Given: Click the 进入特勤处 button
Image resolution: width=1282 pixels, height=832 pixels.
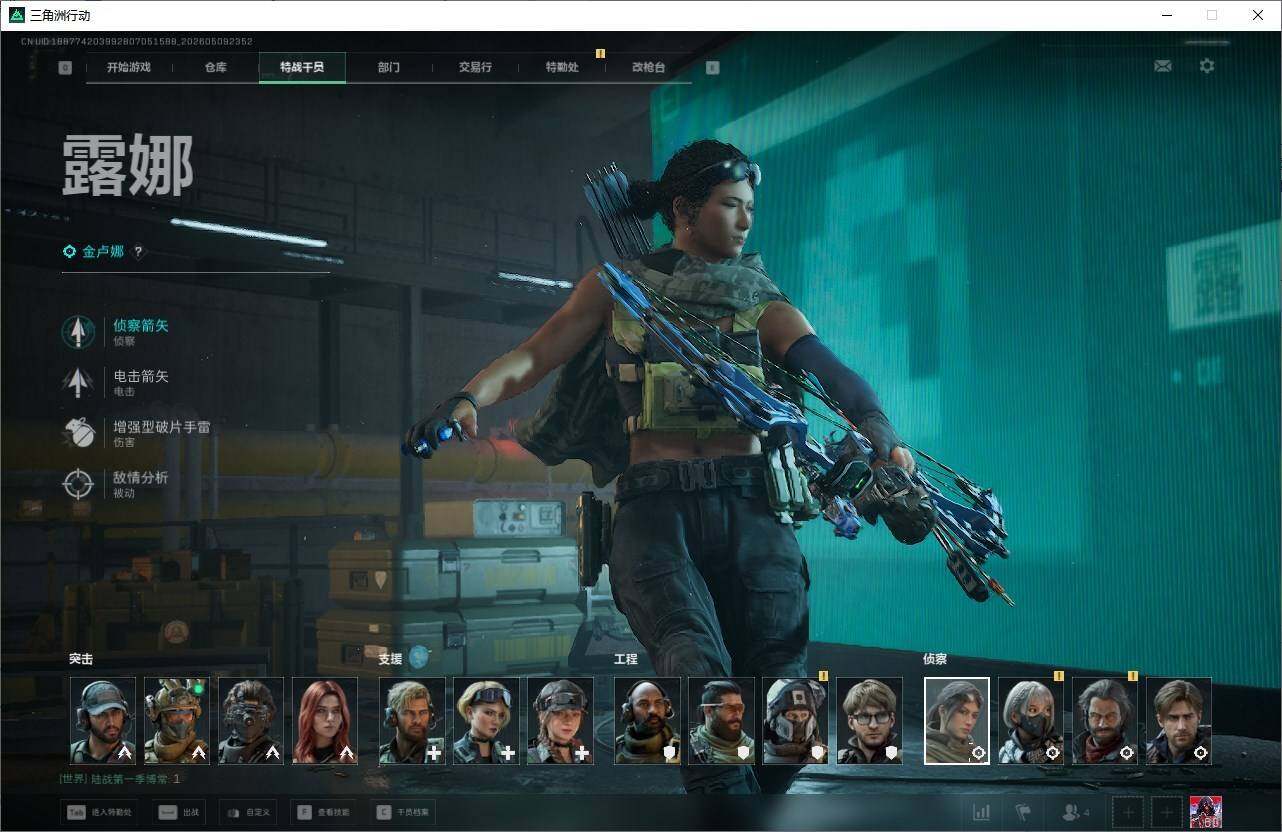Looking at the screenshot, I should [x=99, y=812].
